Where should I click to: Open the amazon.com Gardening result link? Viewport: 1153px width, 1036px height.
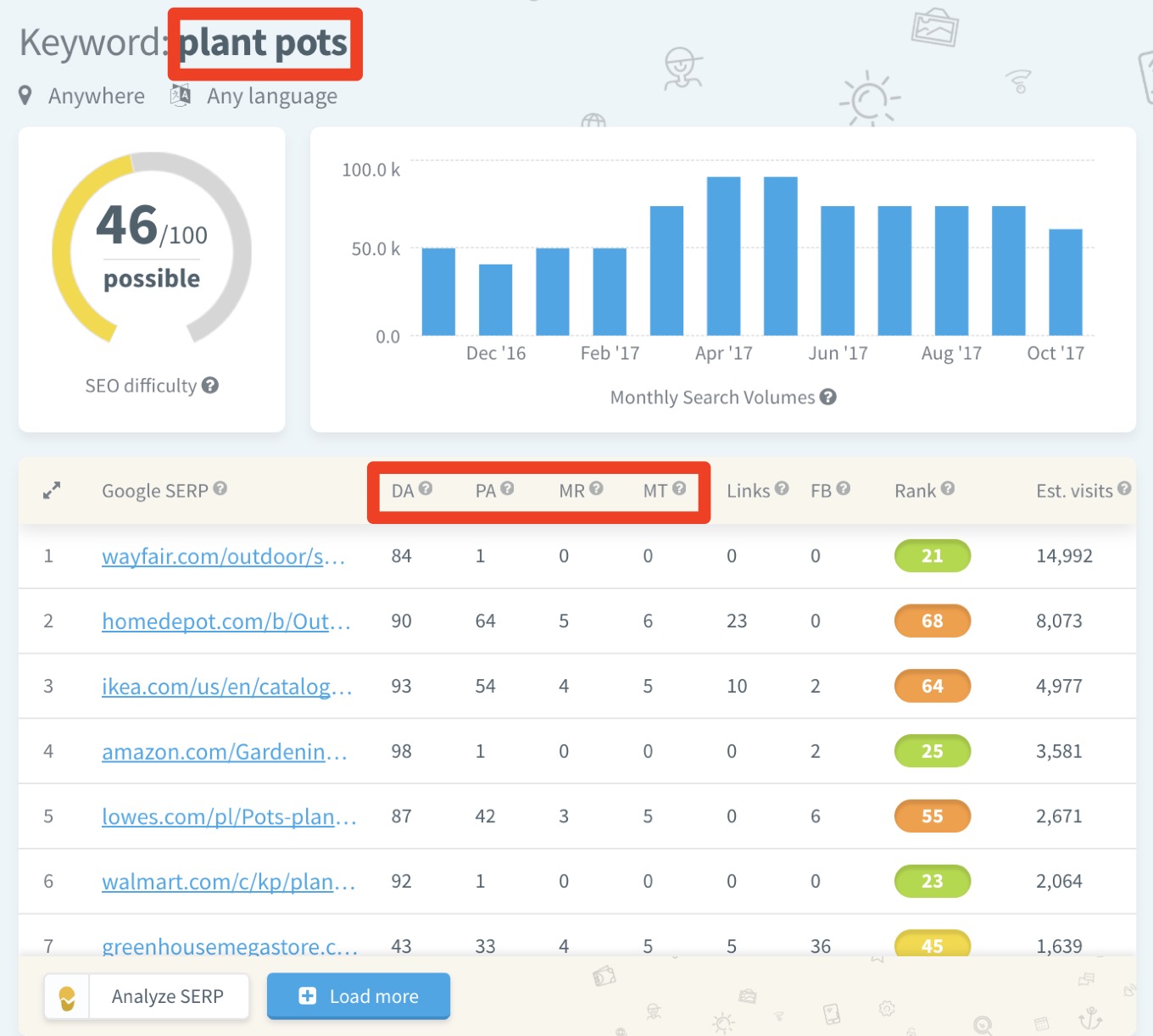223,751
